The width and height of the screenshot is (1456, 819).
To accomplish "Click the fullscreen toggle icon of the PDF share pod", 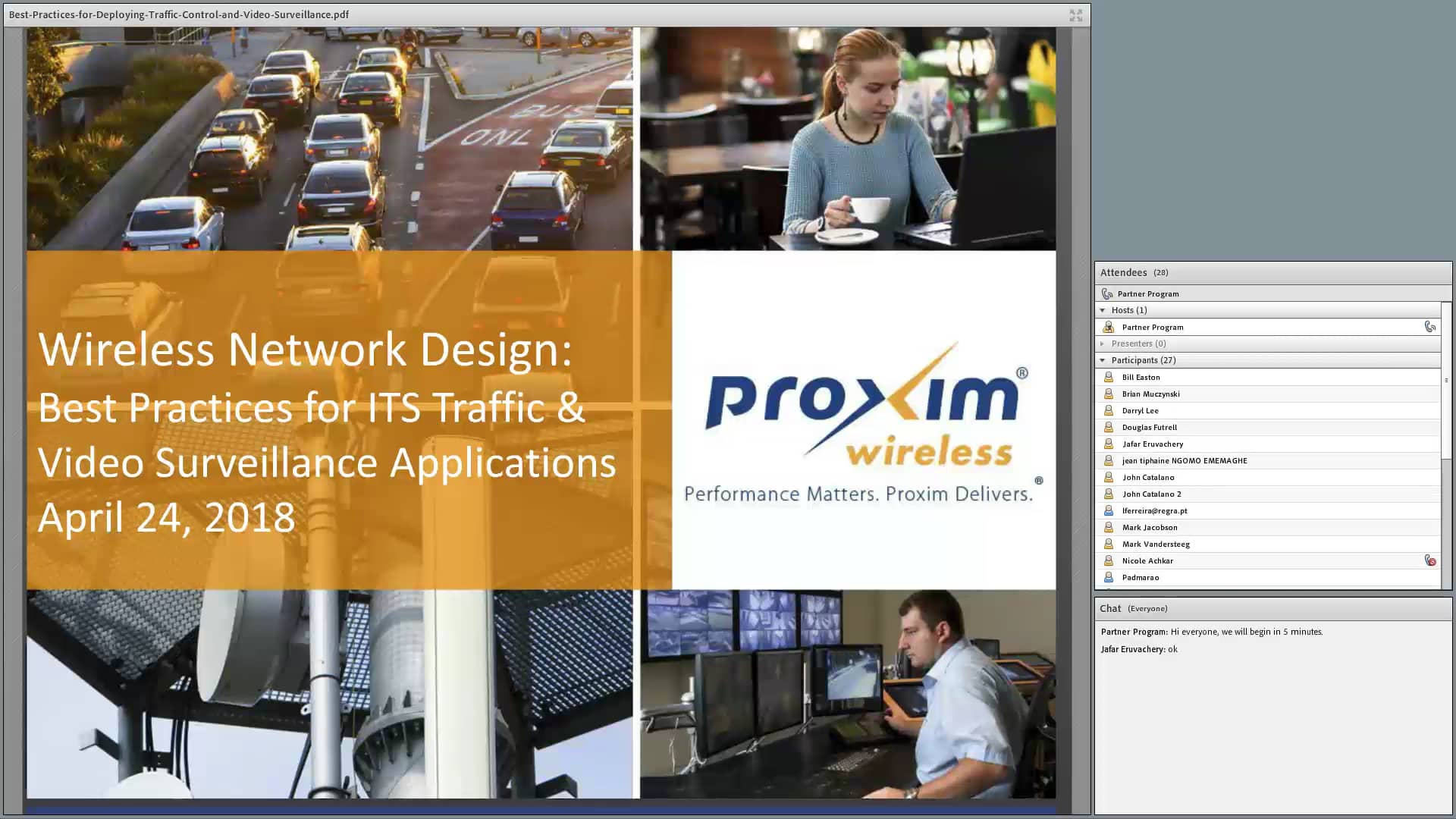I will click(x=1075, y=15).
